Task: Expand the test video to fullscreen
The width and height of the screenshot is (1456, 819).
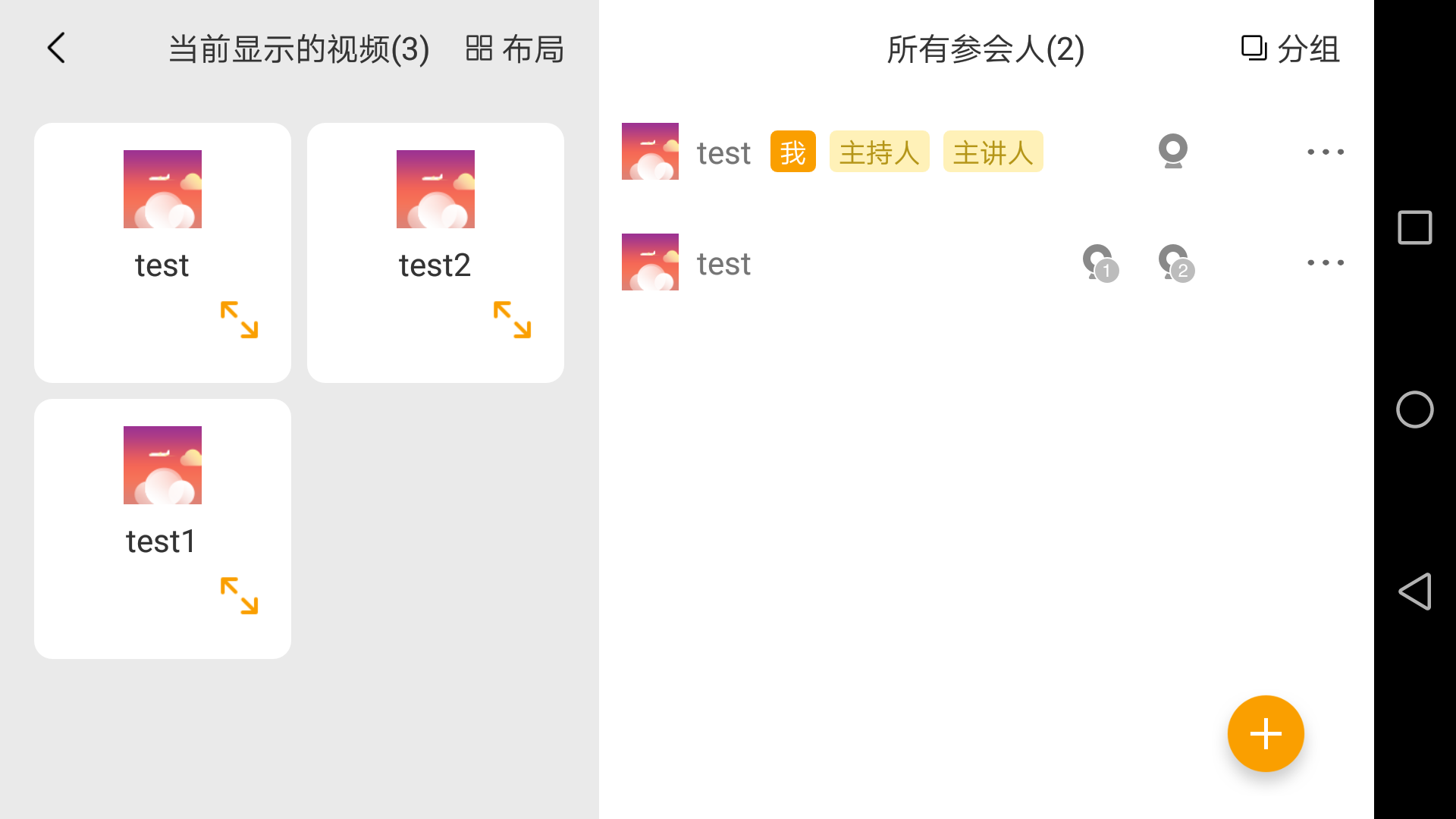Action: click(240, 321)
